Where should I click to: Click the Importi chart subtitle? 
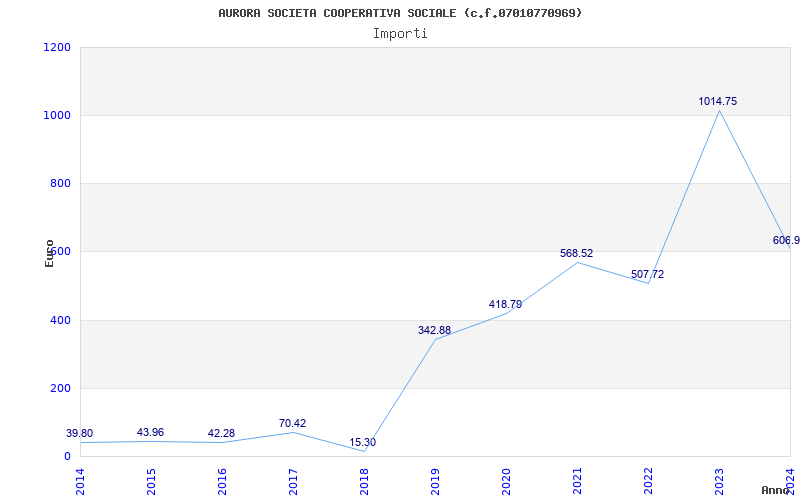(400, 33)
